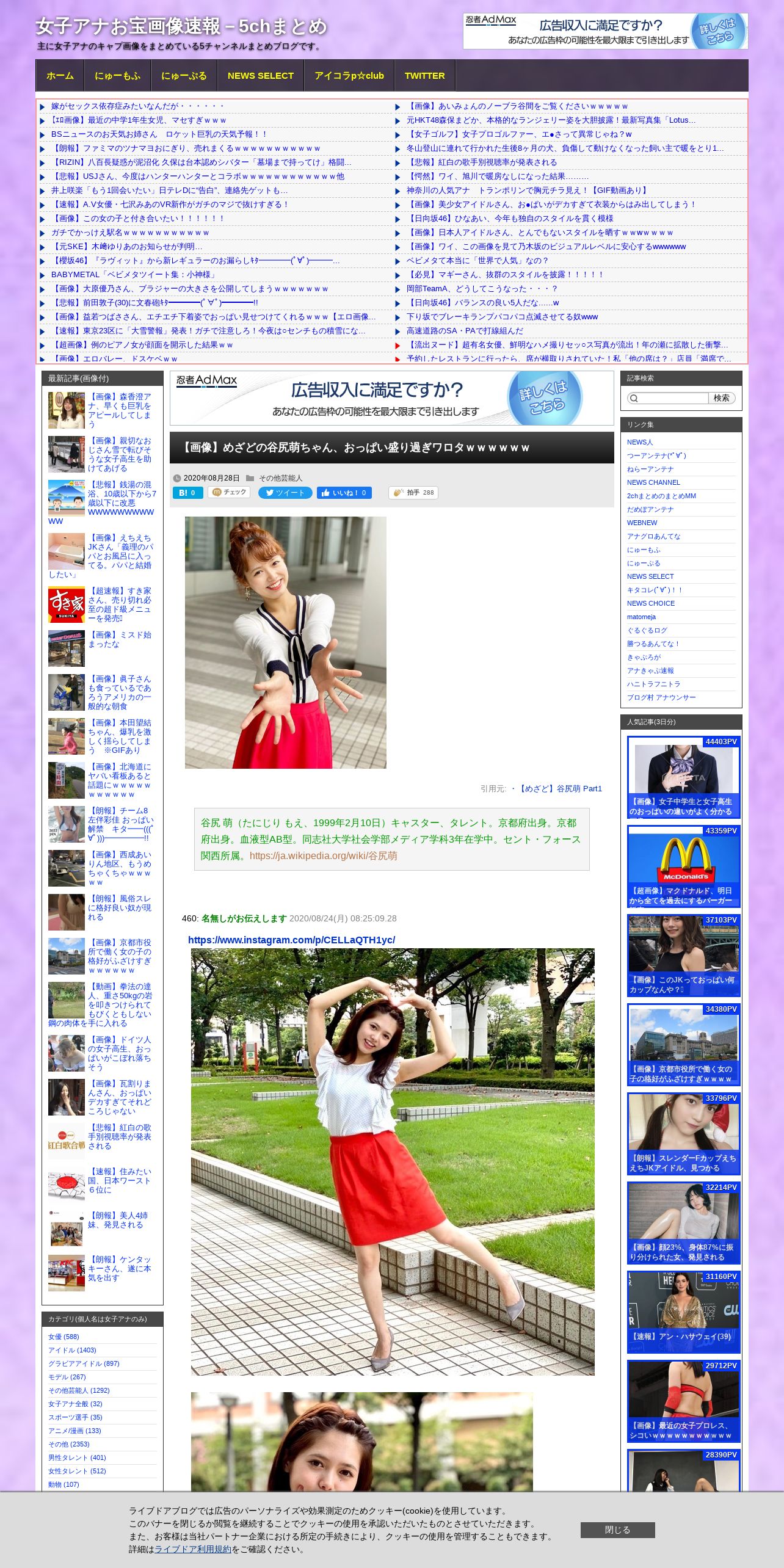Open the matomeja link
The height and width of the screenshot is (1568, 784).
[641, 617]
